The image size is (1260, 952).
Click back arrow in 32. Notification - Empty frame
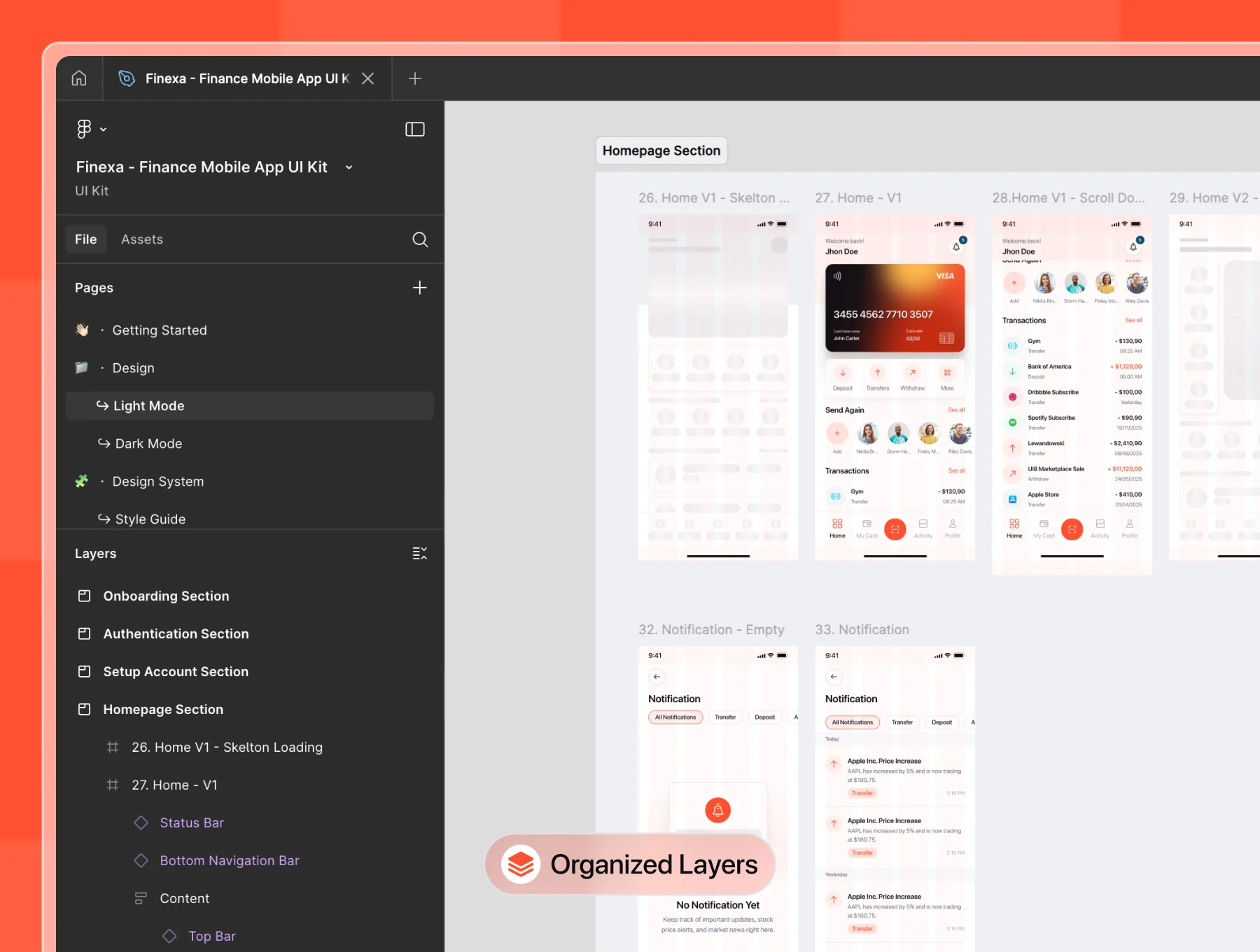[x=657, y=677]
